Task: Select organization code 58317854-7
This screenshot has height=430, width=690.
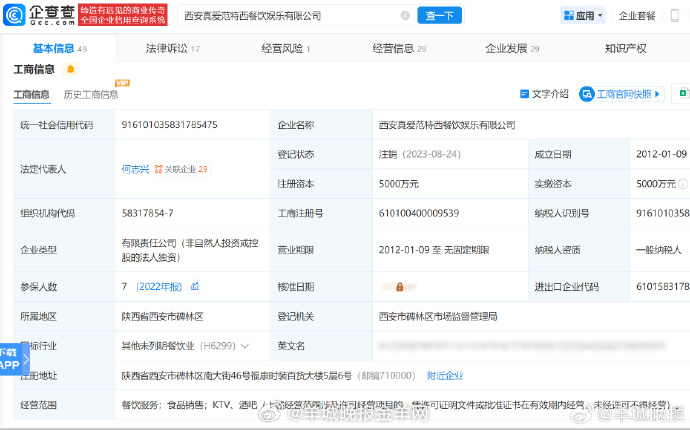Action: pos(147,213)
